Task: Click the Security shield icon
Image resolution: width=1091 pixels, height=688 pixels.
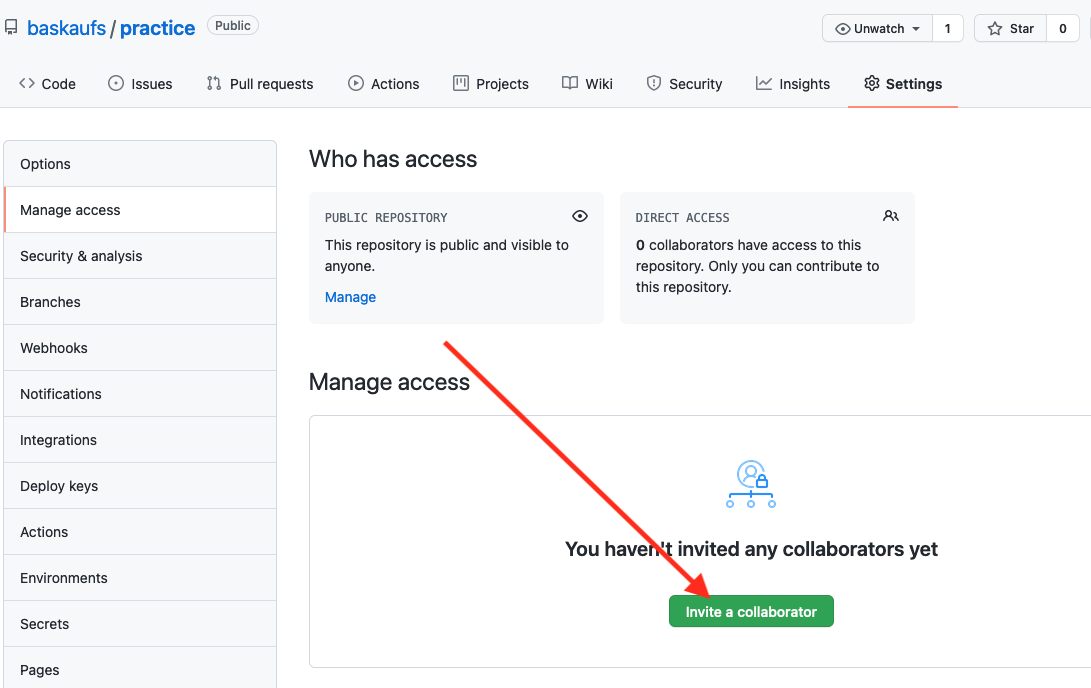Action: click(x=653, y=83)
